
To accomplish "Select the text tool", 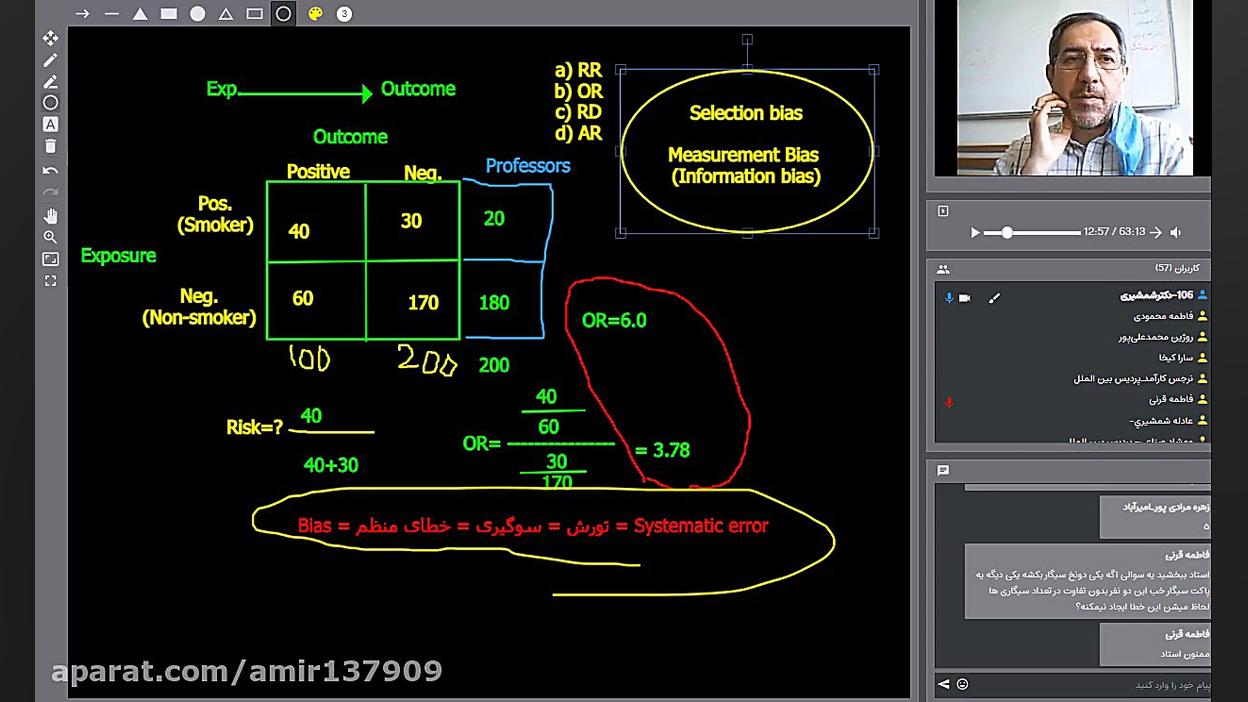I will 50,124.
